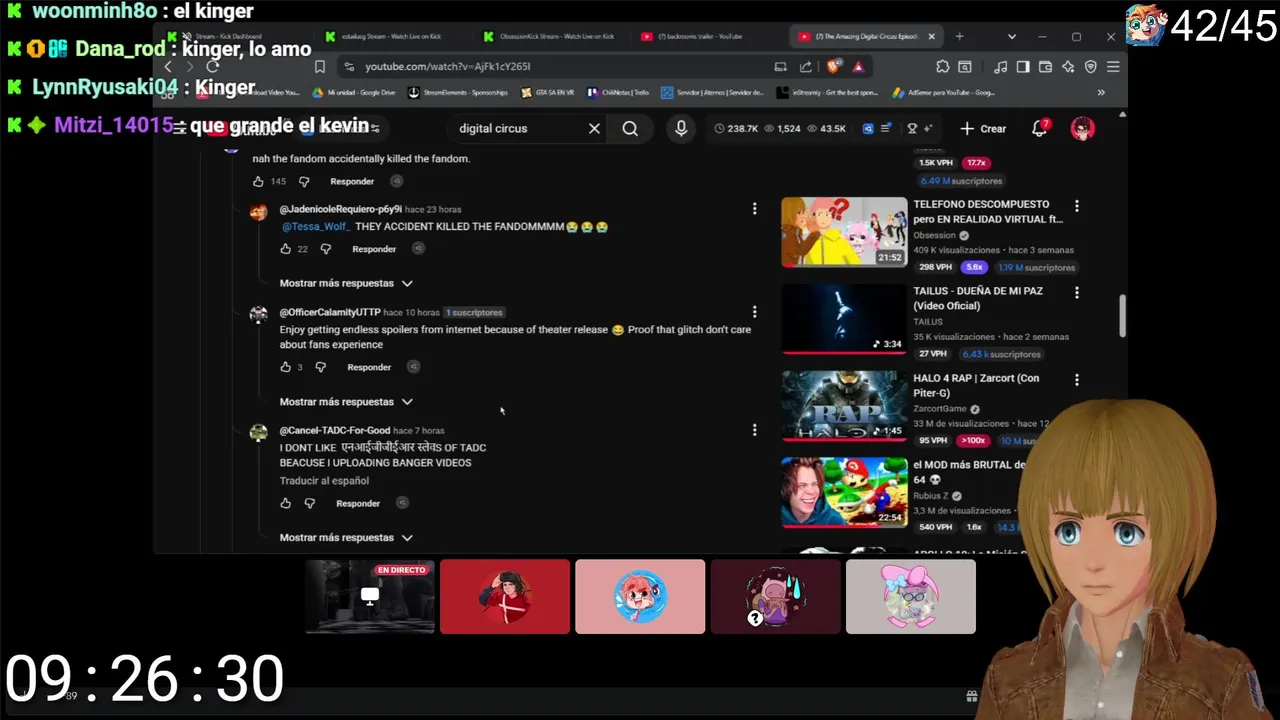
Task: Expand 'Mostrar más respuestas' below Cancel-TADC-For-Good comment
Action: [346, 537]
